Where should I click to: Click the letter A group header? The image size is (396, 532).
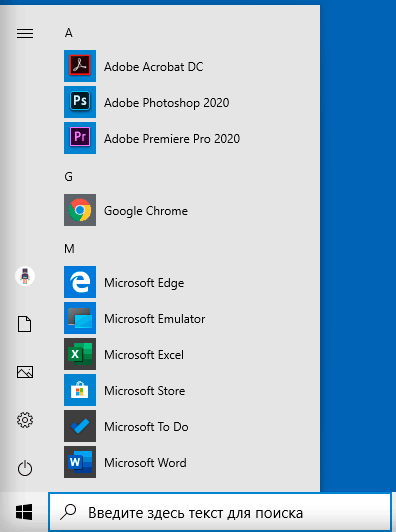tap(69, 33)
